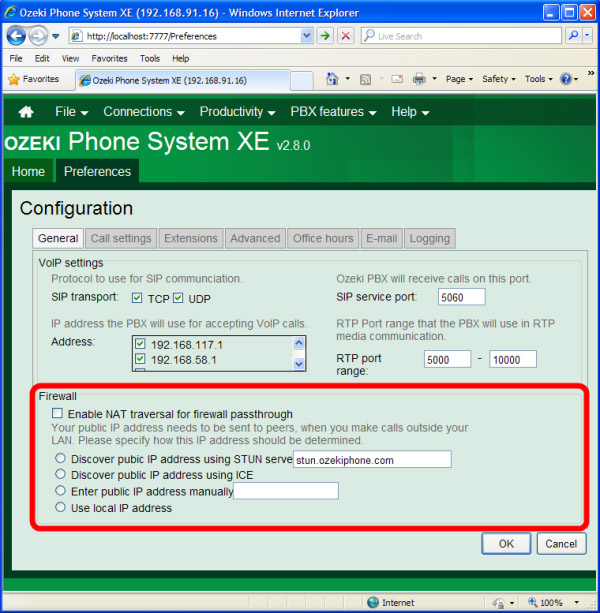Switch to the Logging tab

tap(430, 238)
